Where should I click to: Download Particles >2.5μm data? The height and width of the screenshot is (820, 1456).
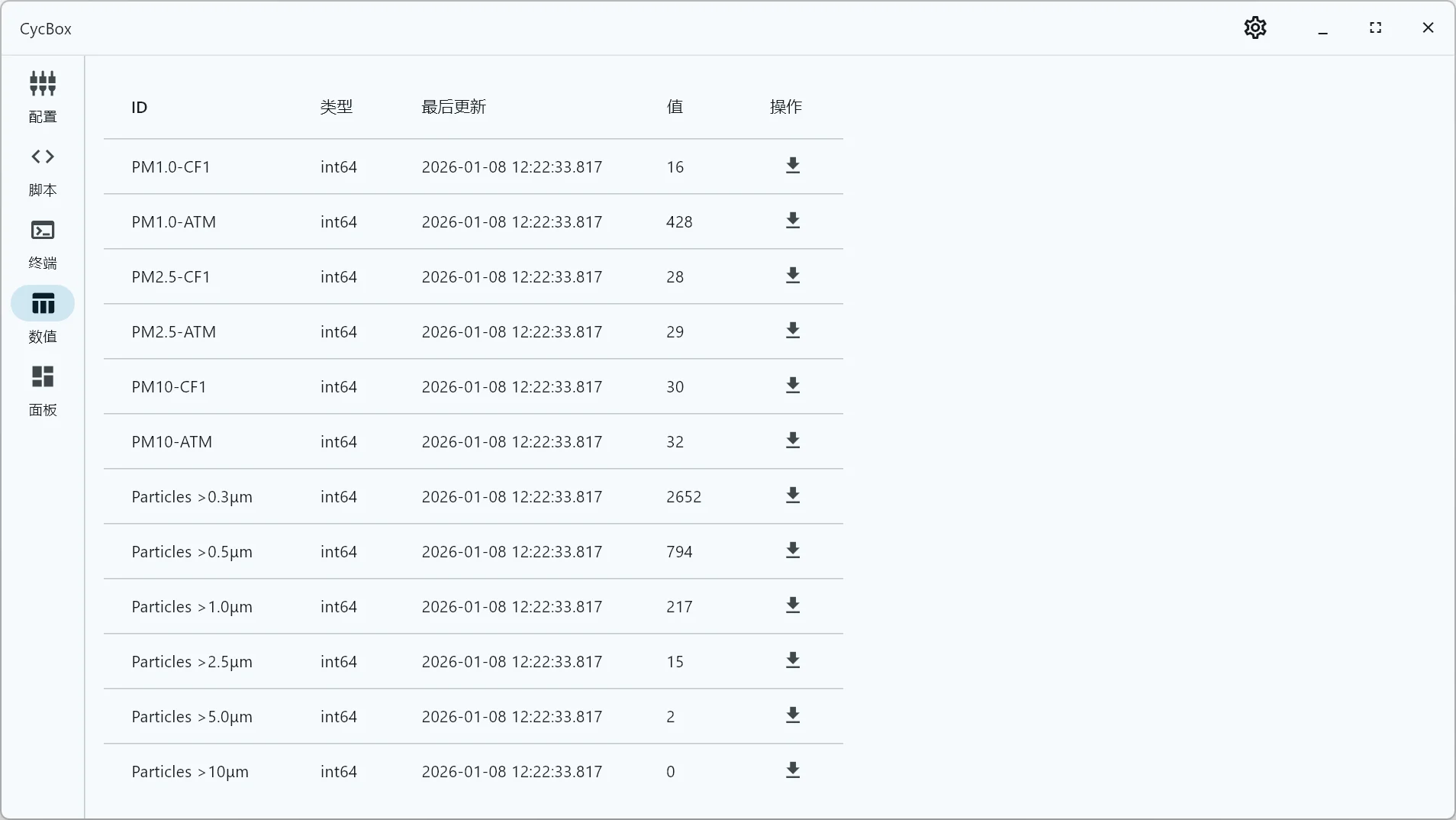(x=793, y=661)
